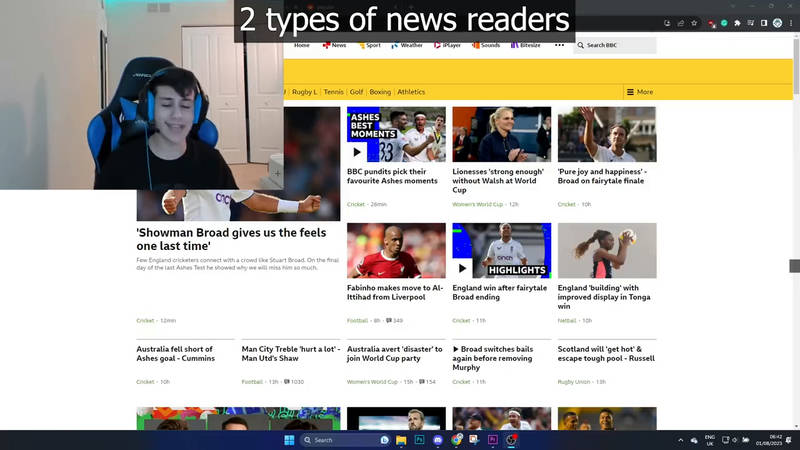
Task: Select the Tennis sport tab
Action: pyautogui.click(x=334, y=92)
